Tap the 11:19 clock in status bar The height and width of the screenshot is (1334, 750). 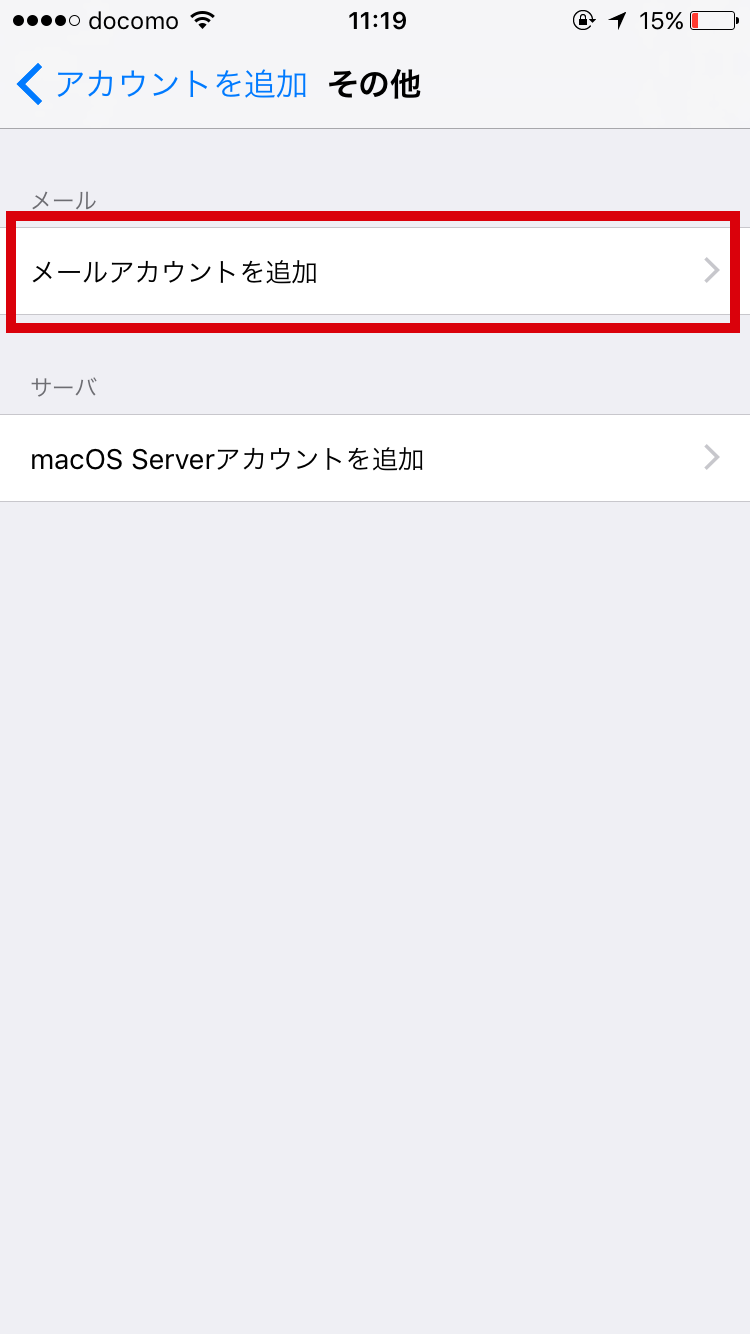pos(377,21)
